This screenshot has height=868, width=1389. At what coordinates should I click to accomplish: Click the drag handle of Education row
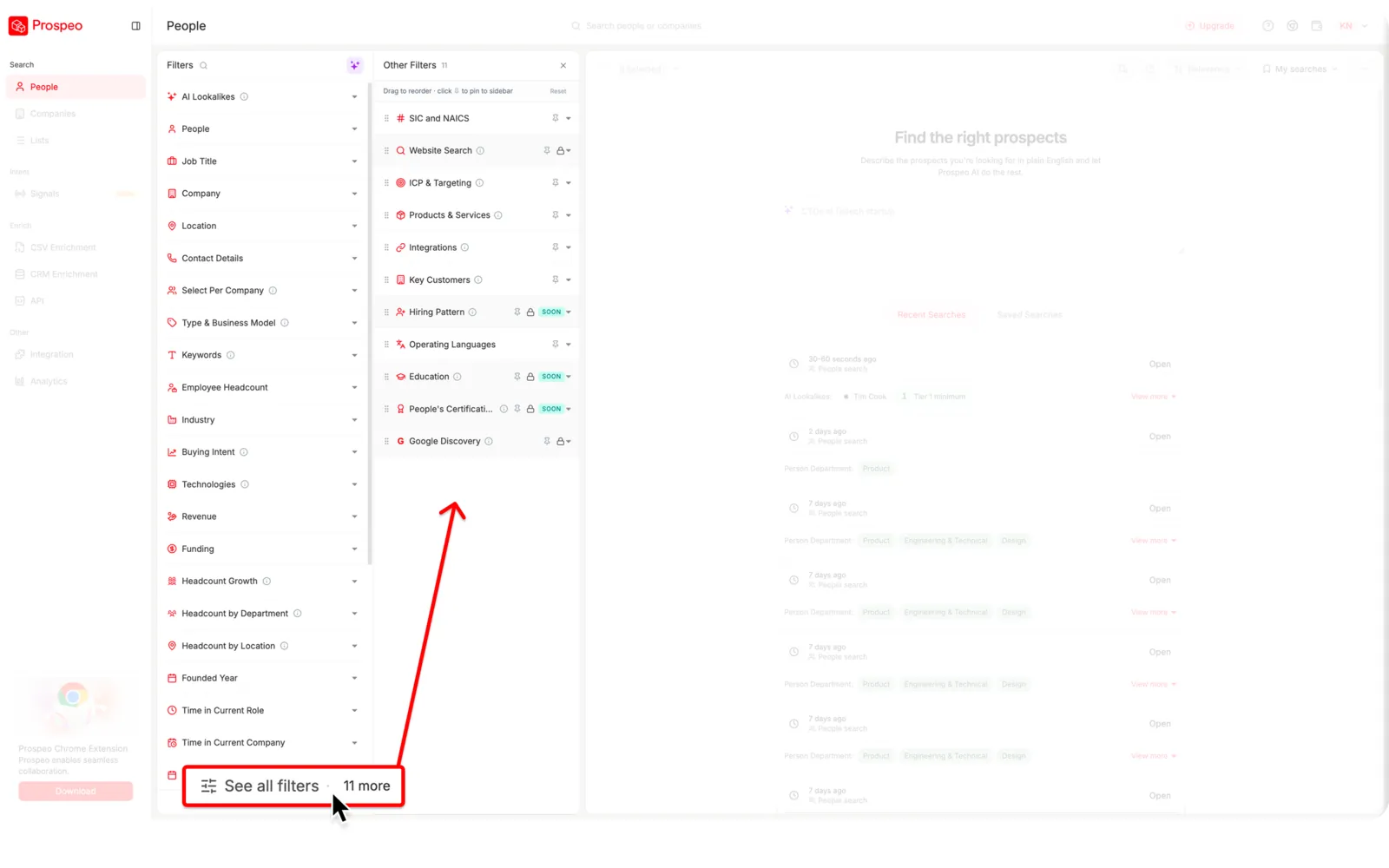click(x=386, y=377)
